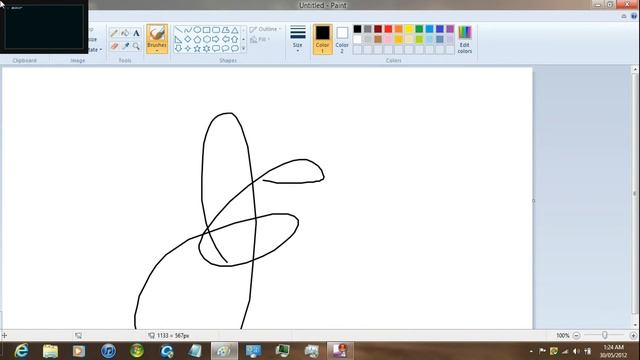Image resolution: width=640 pixels, height=360 pixels.
Task: Choose the Hexagon shape
Action: coord(207,40)
